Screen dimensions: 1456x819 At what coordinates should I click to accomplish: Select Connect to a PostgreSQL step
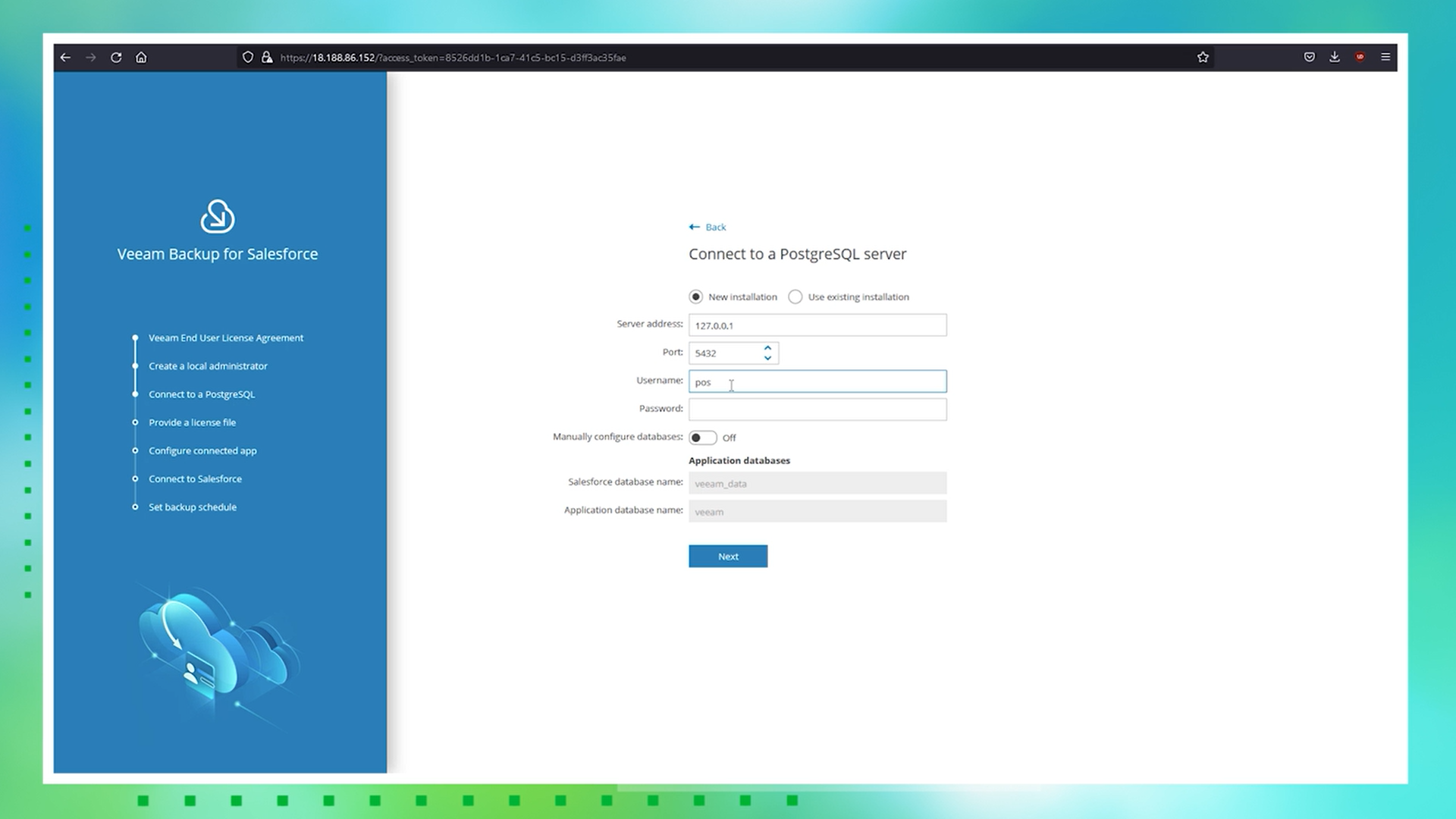click(202, 394)
